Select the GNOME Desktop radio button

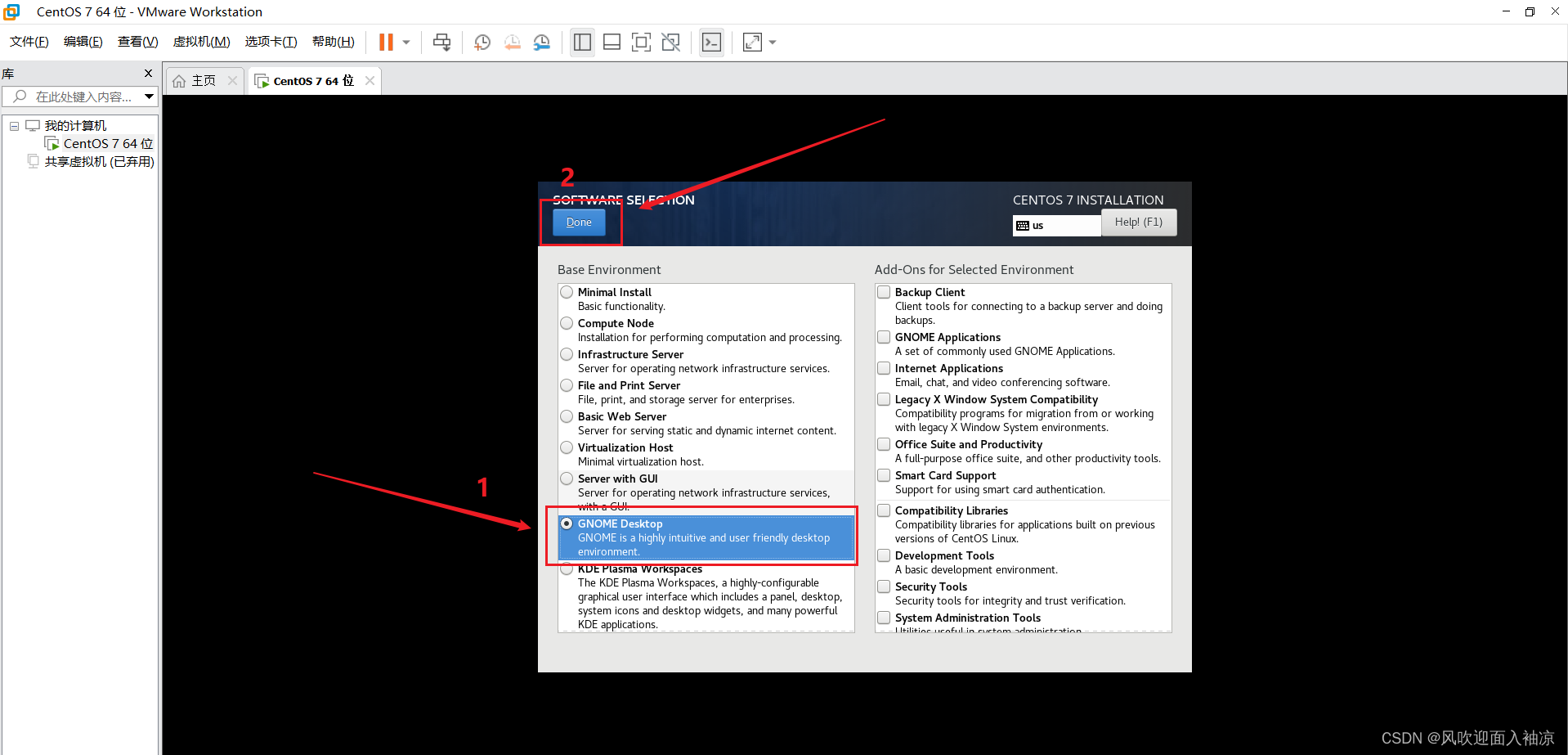pyautogui.click(x=567, y=524)
